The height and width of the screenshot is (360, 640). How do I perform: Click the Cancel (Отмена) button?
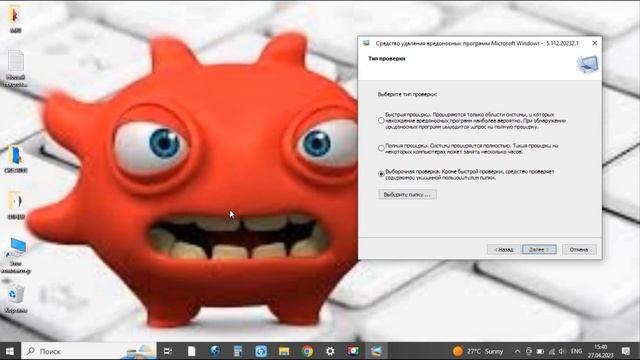(579, 249)
